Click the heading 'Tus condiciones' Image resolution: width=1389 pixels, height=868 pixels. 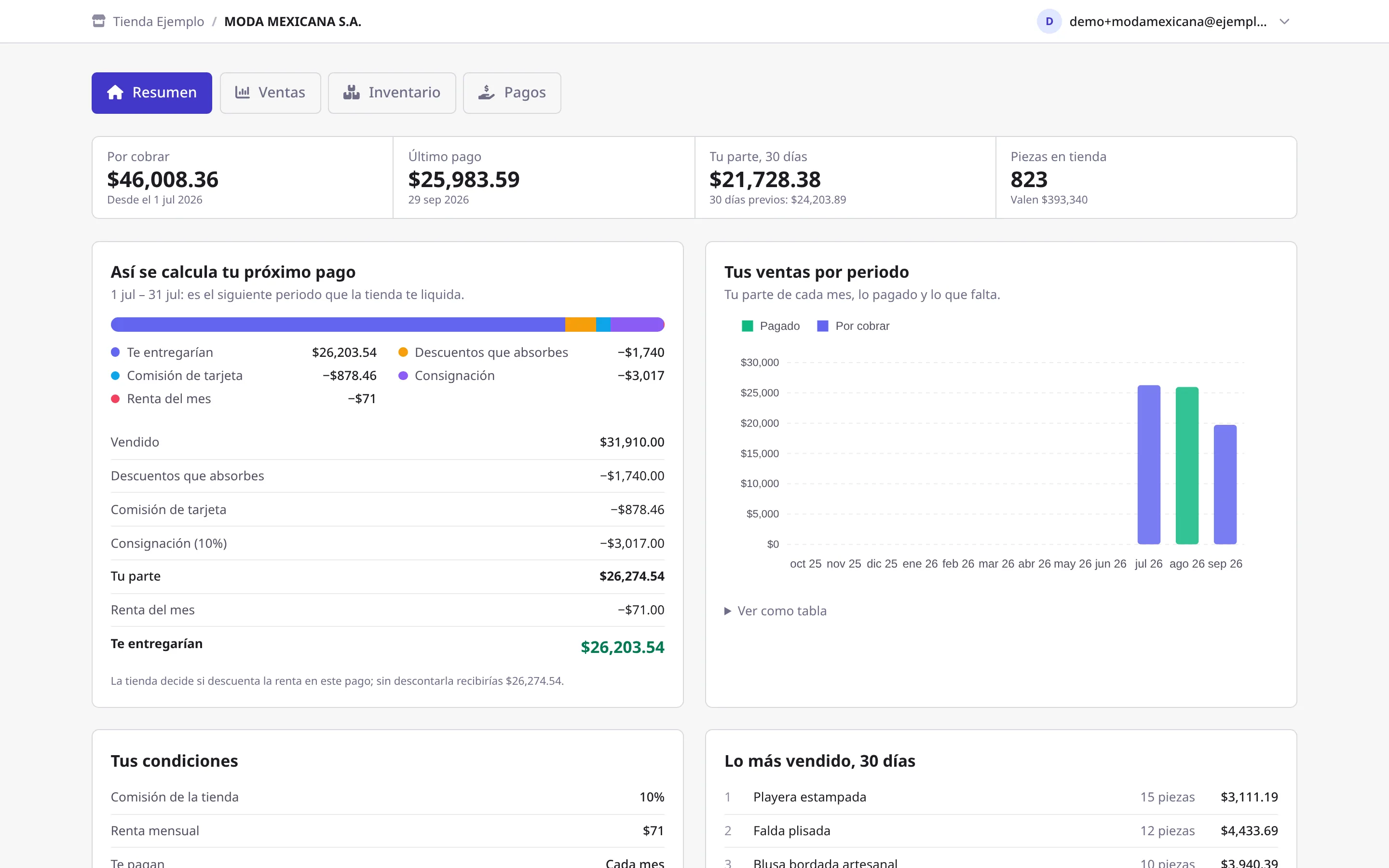[x=175, y=760]
